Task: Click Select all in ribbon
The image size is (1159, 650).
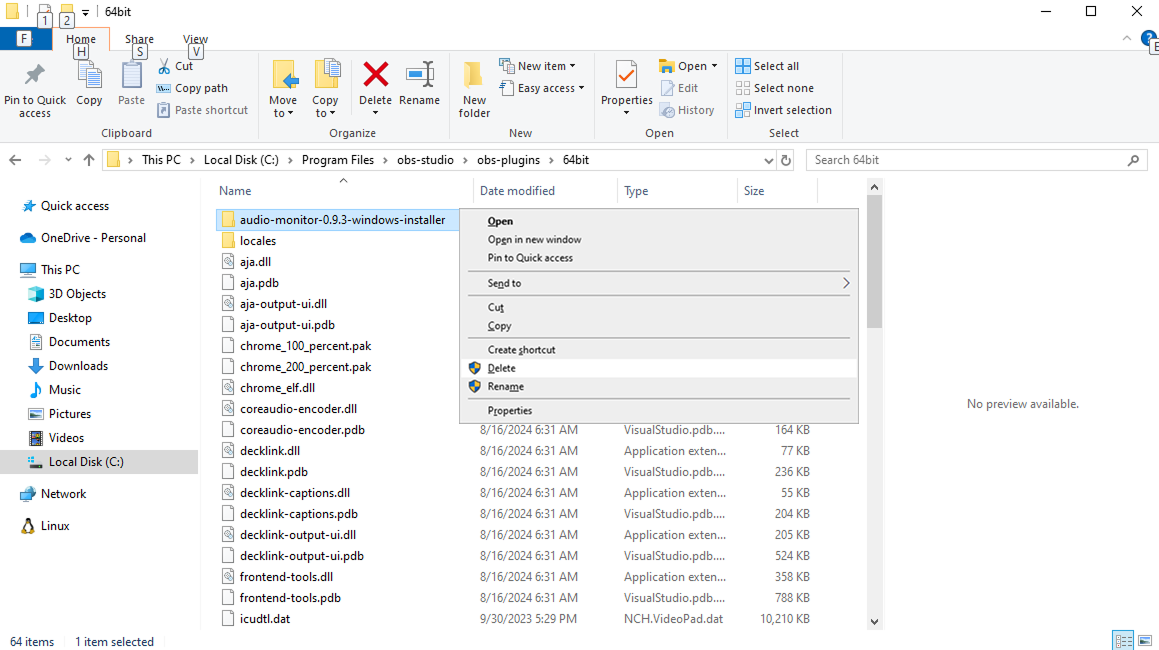Action: click(767, 66)
